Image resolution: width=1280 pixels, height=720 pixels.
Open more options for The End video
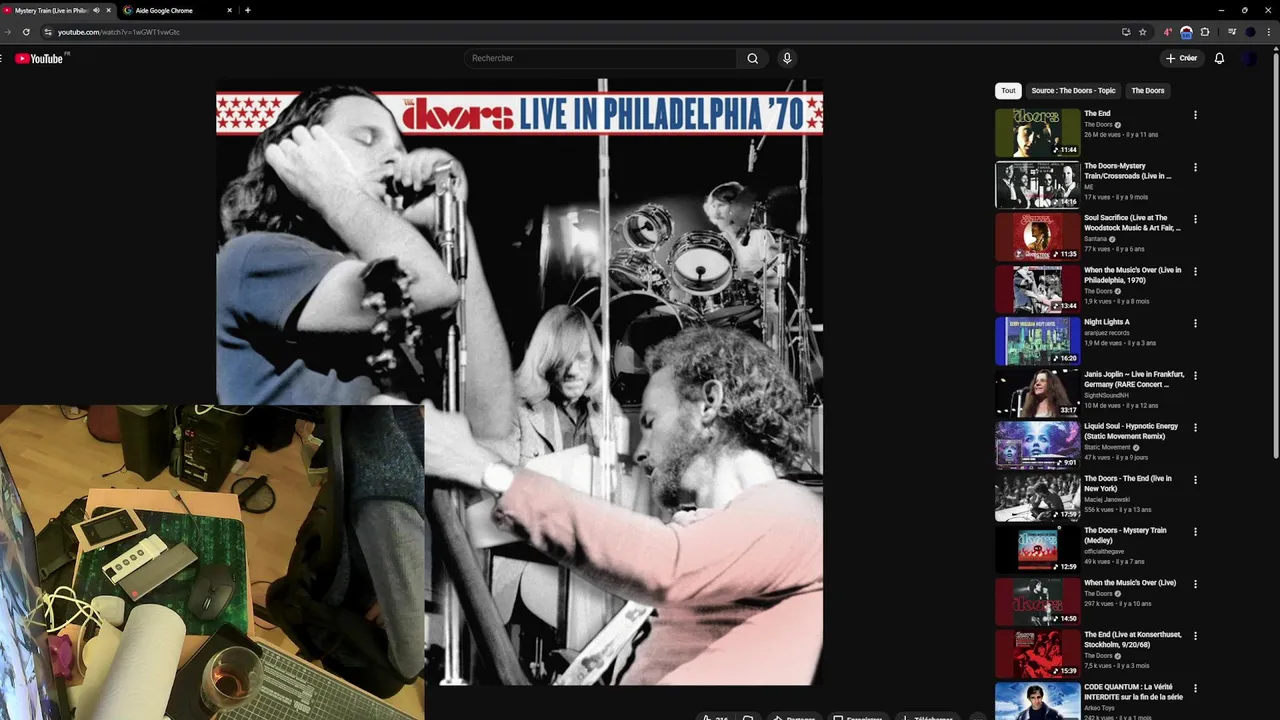click(x=1195, y=115)
